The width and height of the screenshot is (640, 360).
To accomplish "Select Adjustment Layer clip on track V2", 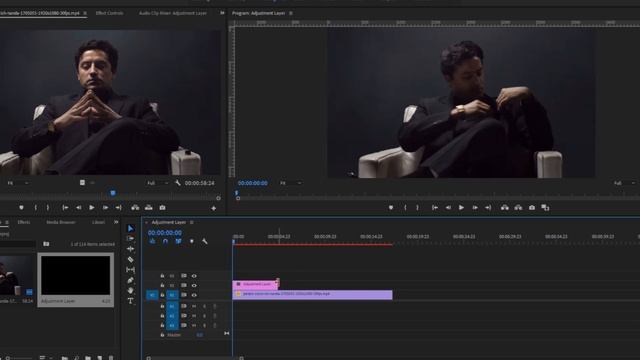I will point(256,284).
